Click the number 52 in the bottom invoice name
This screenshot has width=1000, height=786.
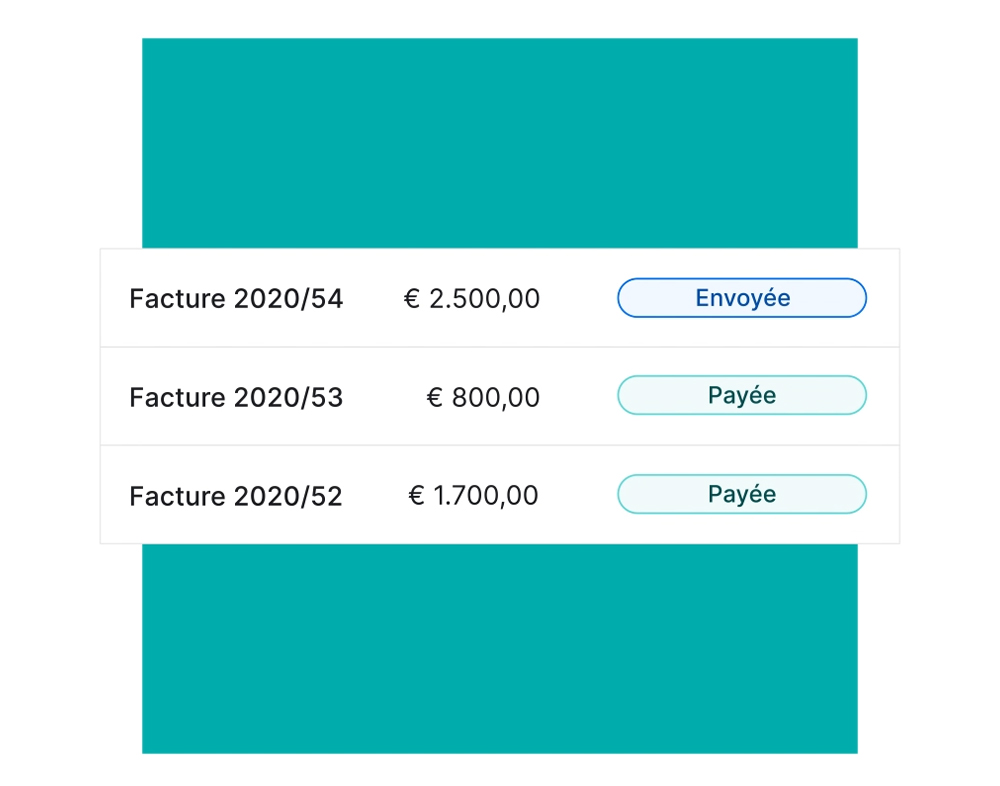[328, 497]
